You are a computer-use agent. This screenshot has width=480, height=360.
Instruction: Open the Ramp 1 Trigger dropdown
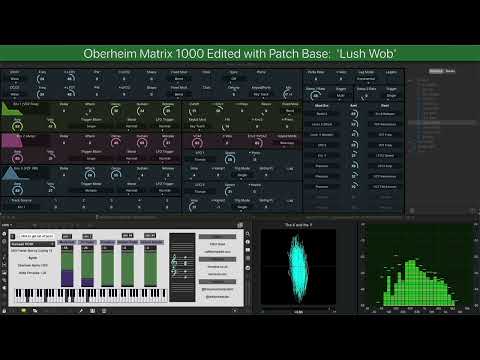(x=341, y=96)
